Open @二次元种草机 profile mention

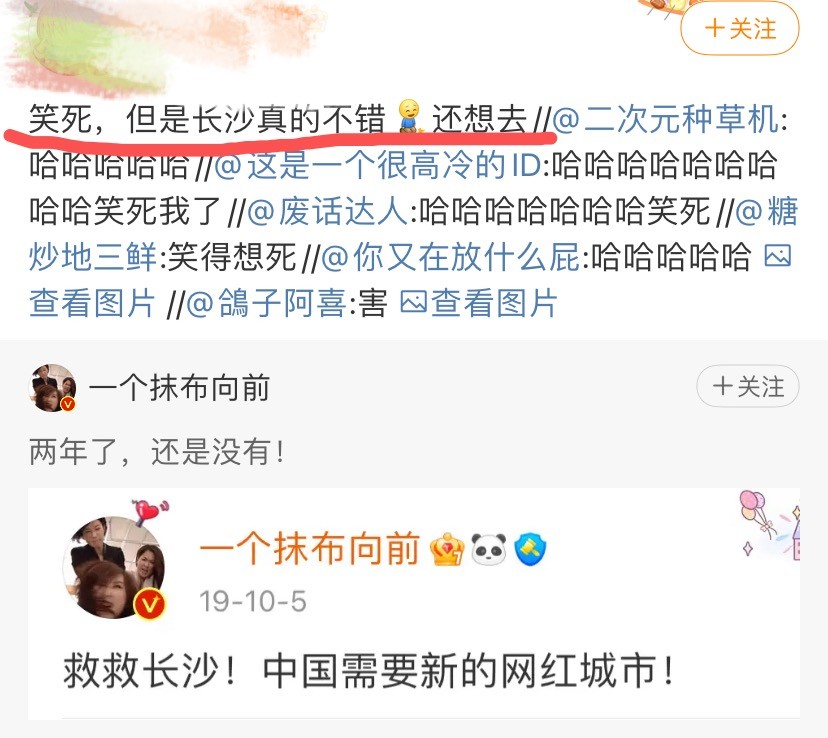click(x=665, y=119)
